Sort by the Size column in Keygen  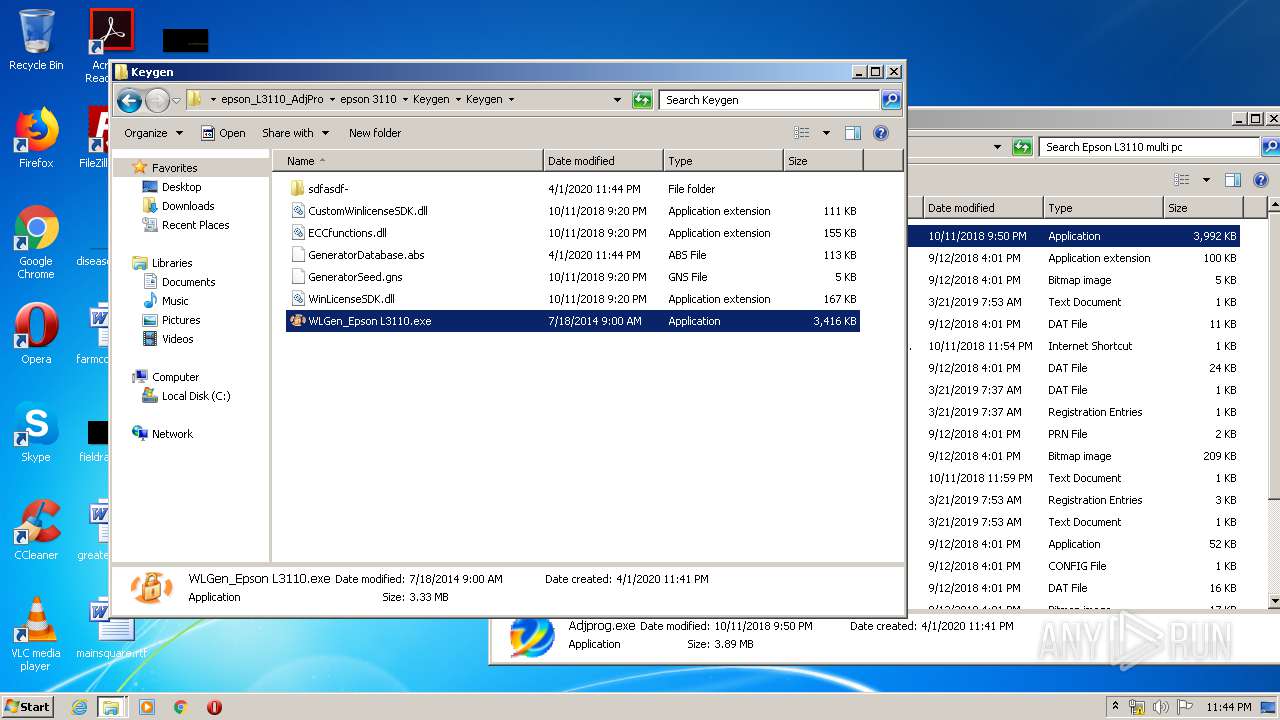pos(823,161)
